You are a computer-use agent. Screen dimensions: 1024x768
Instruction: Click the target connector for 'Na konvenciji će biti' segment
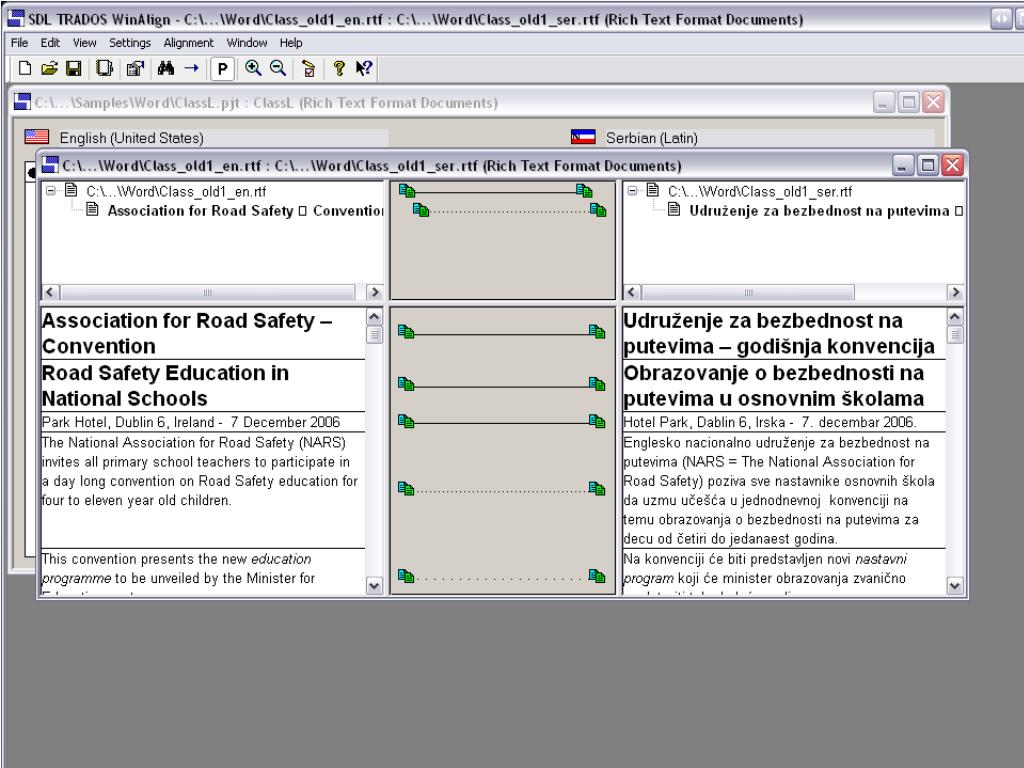(597, 576)
